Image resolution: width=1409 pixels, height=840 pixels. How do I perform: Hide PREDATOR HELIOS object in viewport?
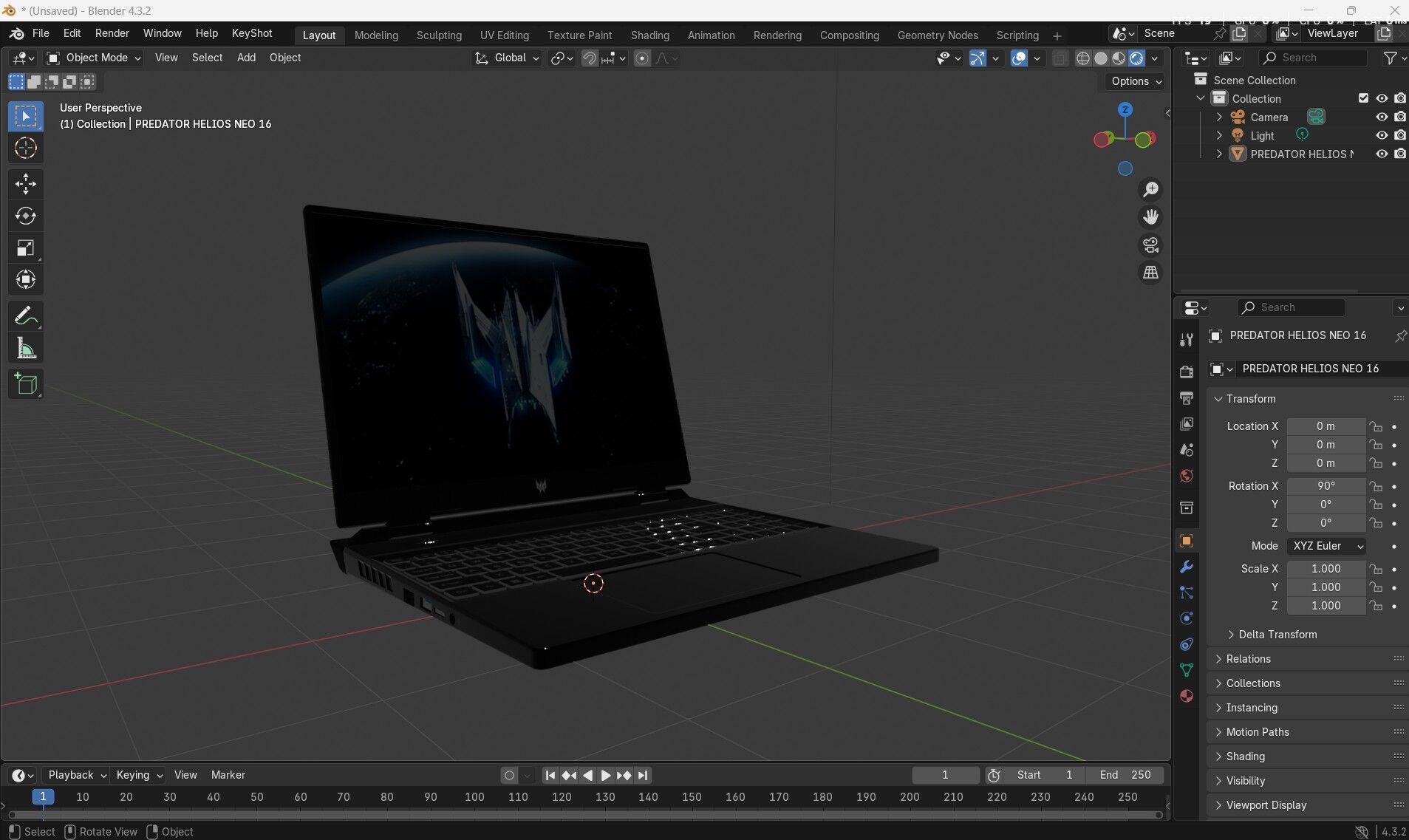pyautogui.click(x=1382, y=154)
